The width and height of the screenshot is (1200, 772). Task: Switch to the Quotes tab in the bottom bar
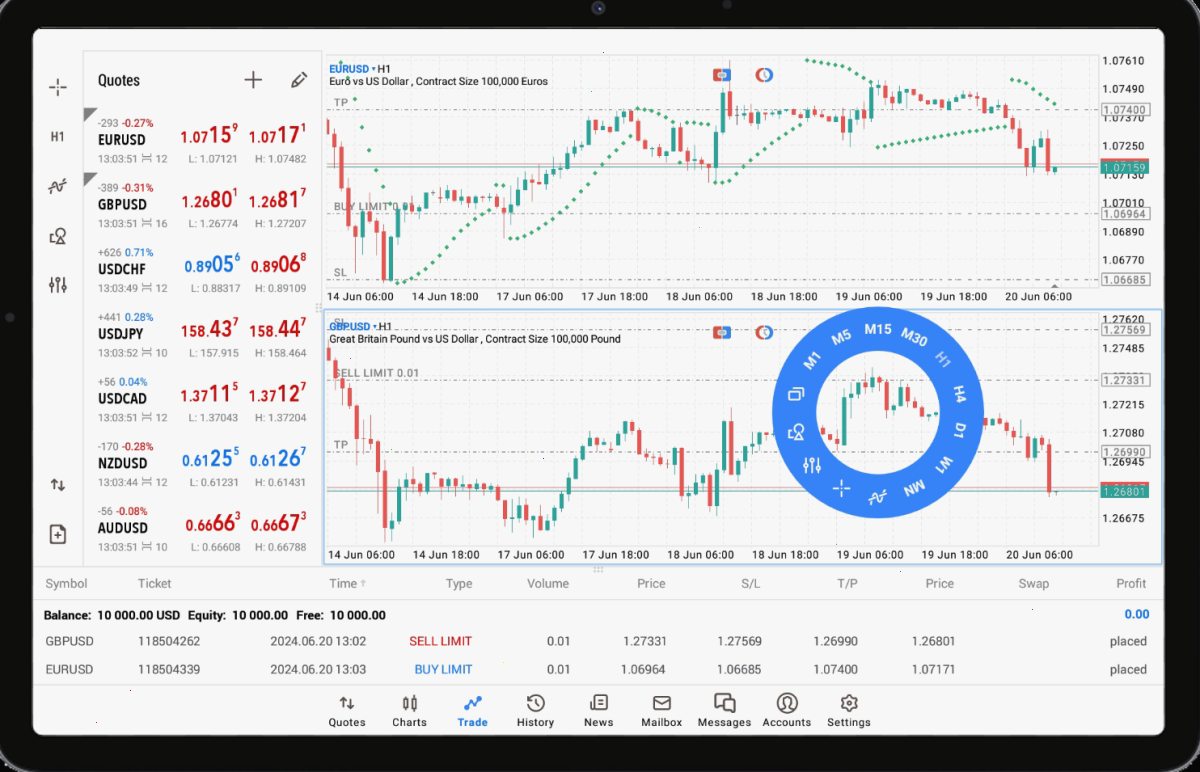(347, 711)
